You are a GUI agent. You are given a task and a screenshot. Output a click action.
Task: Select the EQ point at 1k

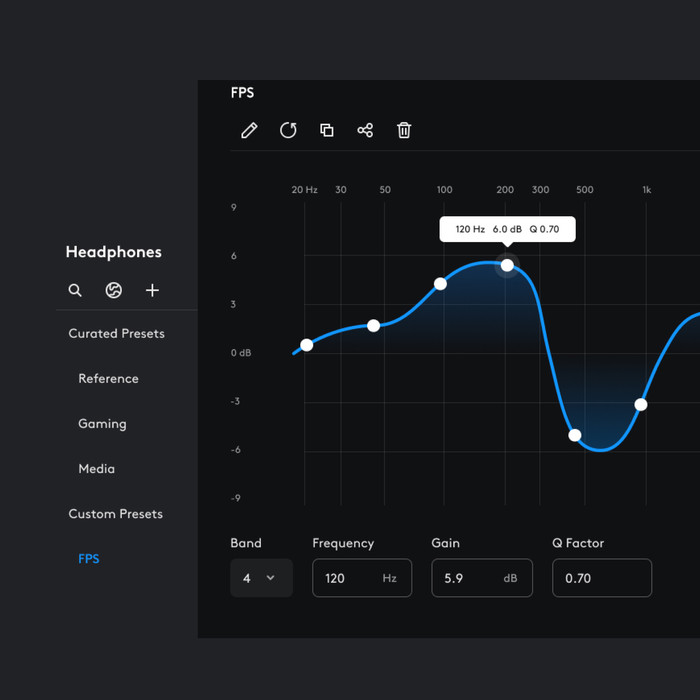click(641, 404)
